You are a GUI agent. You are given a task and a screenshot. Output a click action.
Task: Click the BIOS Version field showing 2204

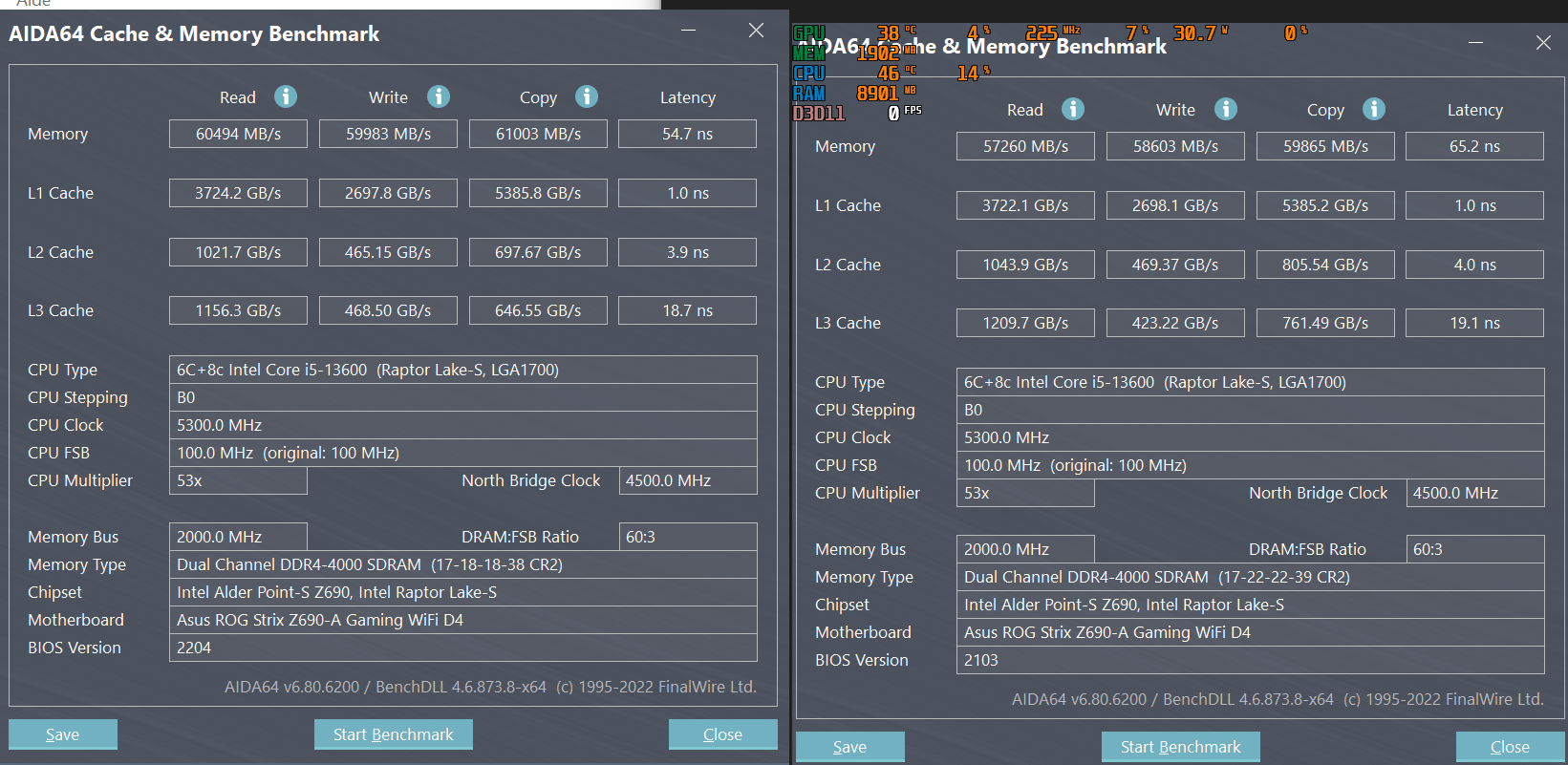pos(462,648)
